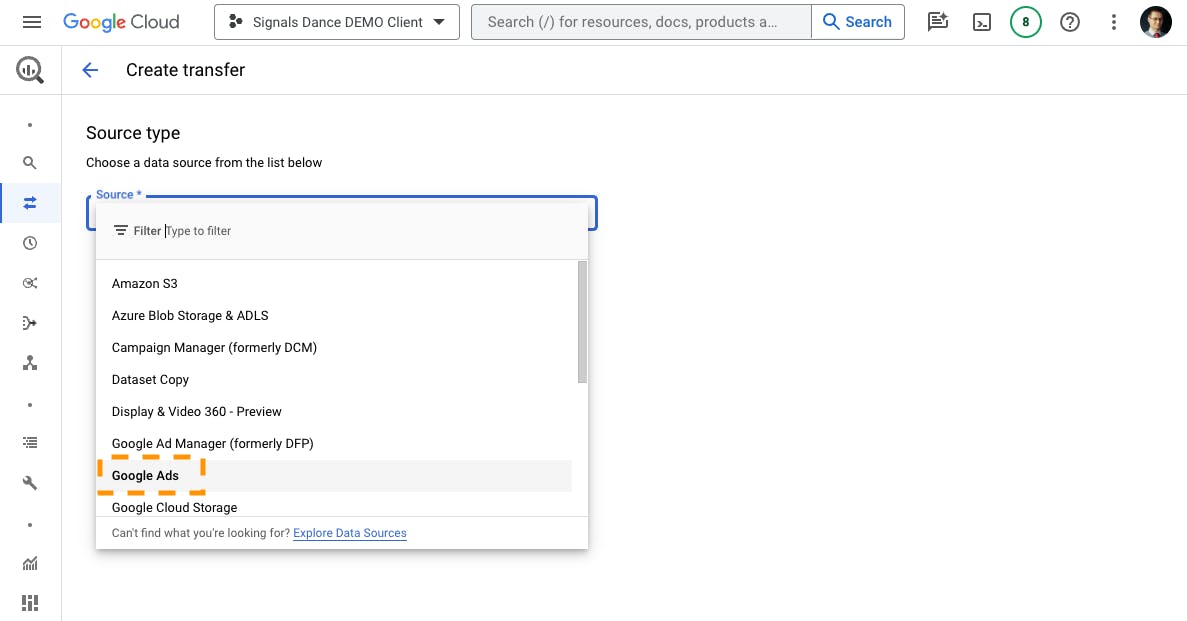Open notifications badge showing 8
The height and width of the screenshot is (621, 1187).
1026,22
